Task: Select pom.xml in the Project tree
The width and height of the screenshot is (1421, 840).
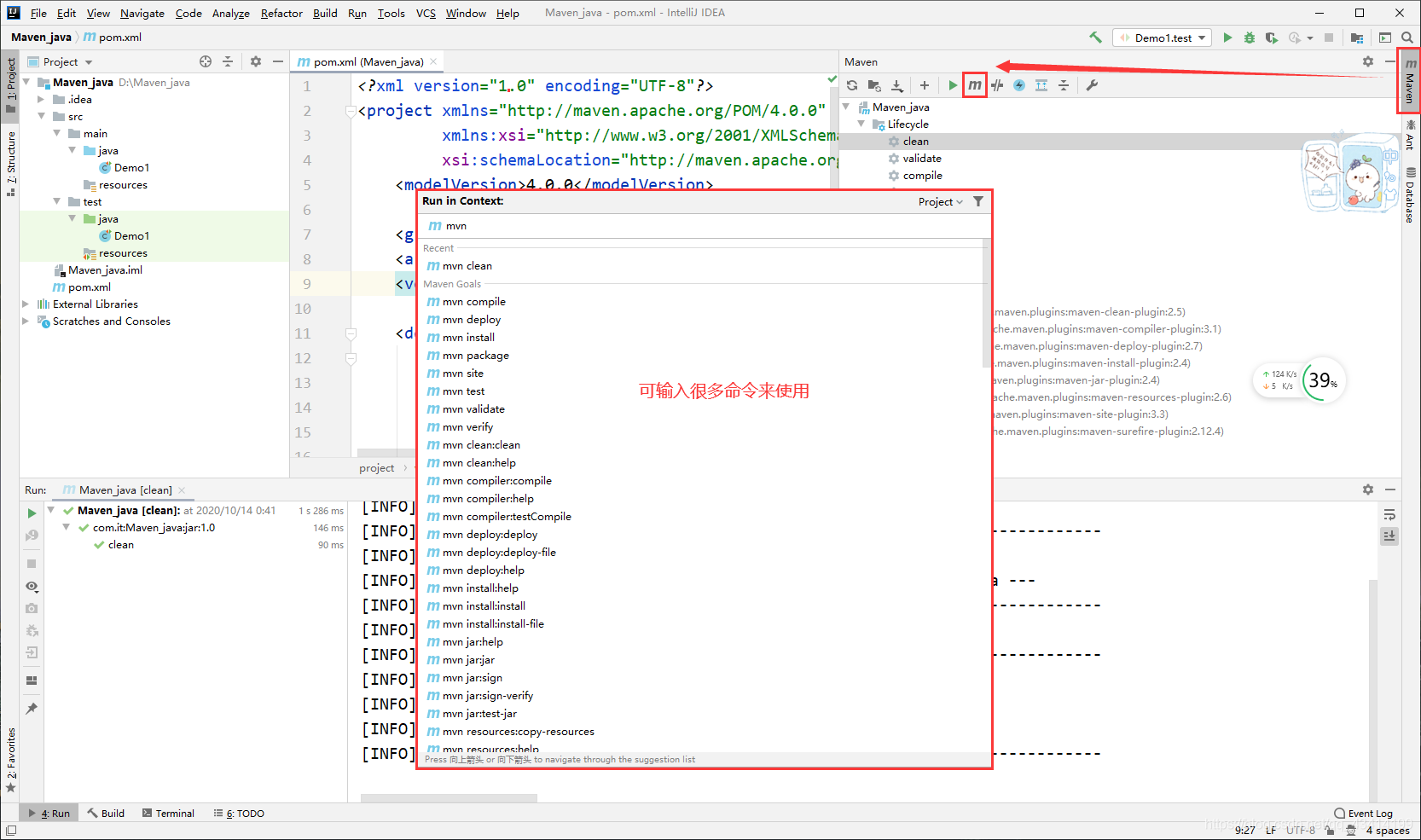Action: click(x=90, y=287)
